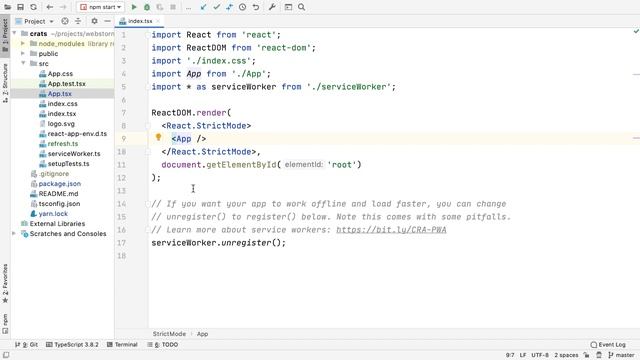Open the Project view dropdown
The height and width of the screenshot is (360, 640).
(x=34, y=21)
